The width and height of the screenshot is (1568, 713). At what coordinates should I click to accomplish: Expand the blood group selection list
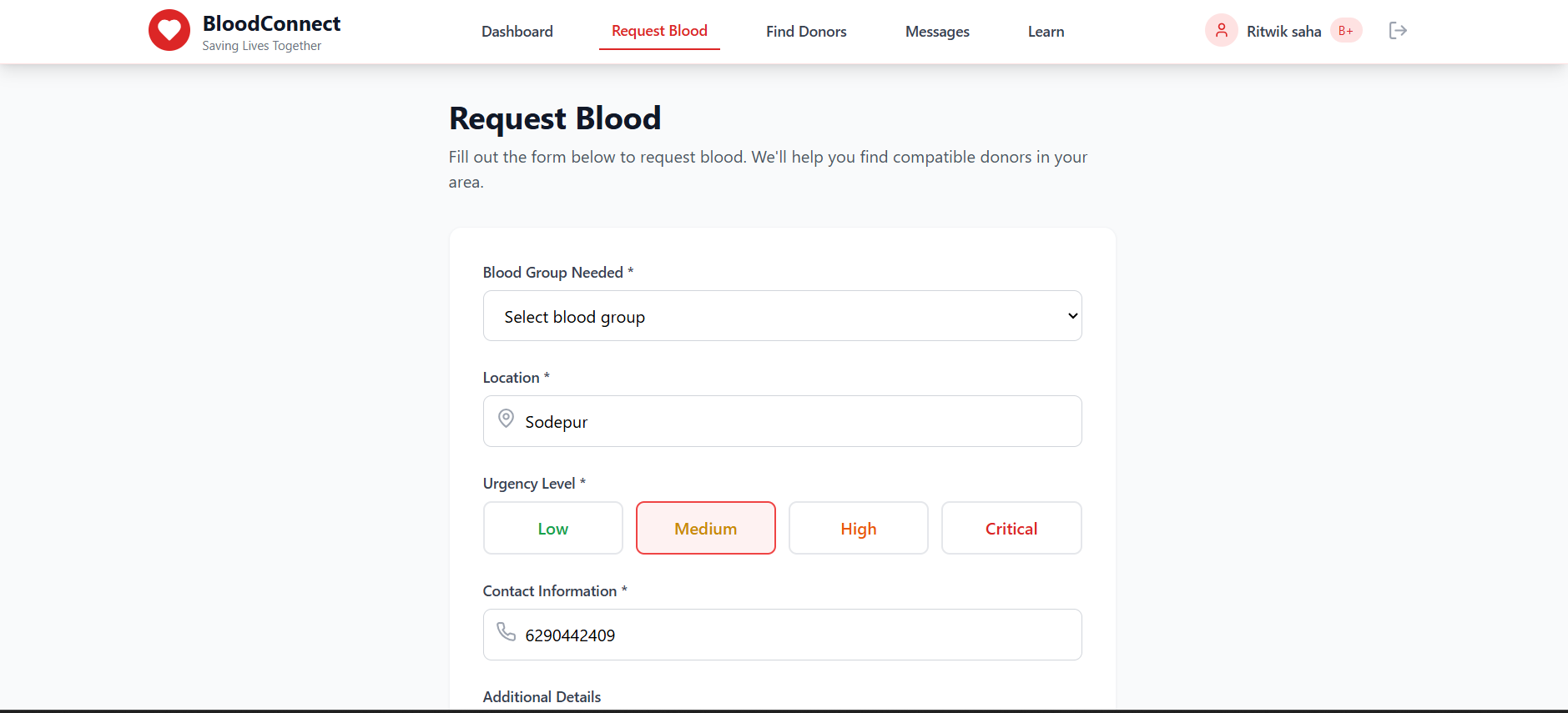point(782,316)
